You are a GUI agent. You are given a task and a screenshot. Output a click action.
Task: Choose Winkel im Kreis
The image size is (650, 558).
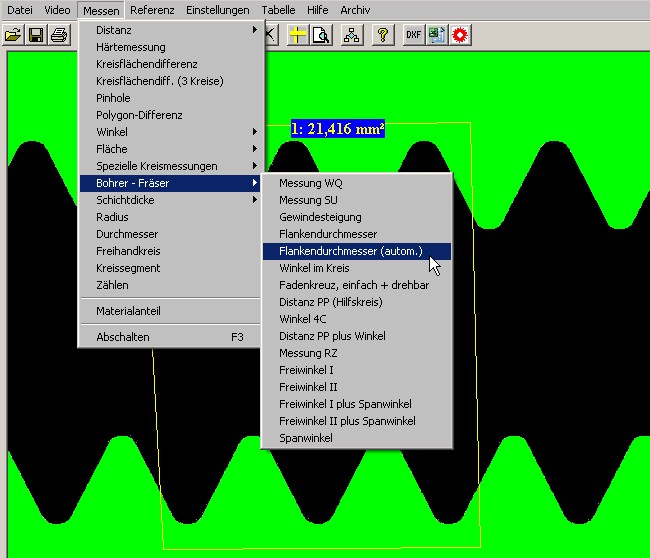357,268
